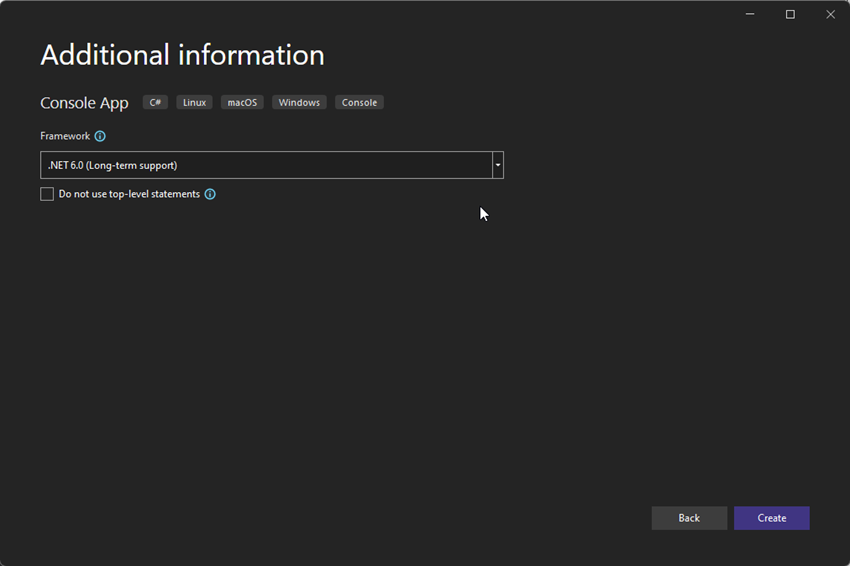Screen dimensions: 850x566
Task: Expand the Framework dropdown arrow
Action: [498, 165]
